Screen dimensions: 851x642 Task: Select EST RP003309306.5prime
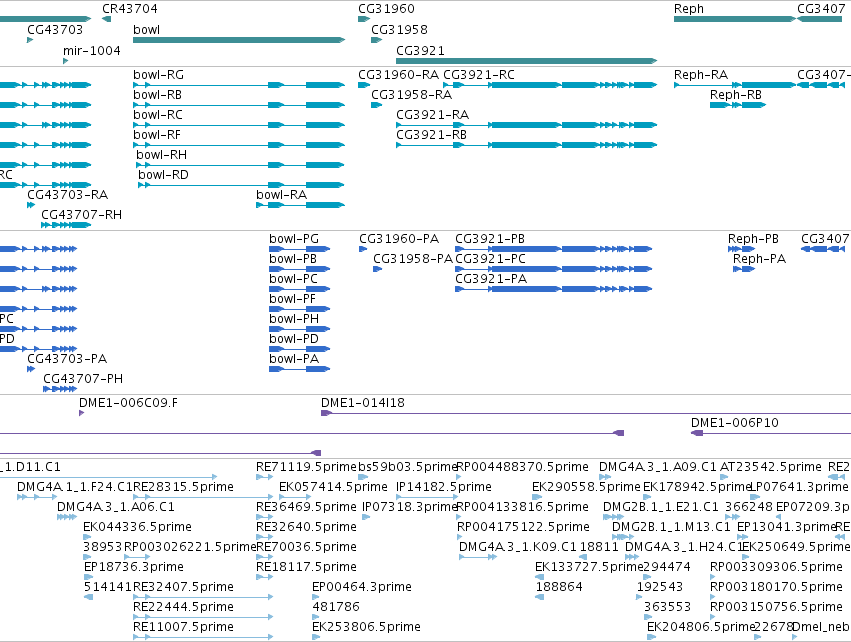(776, 567)
